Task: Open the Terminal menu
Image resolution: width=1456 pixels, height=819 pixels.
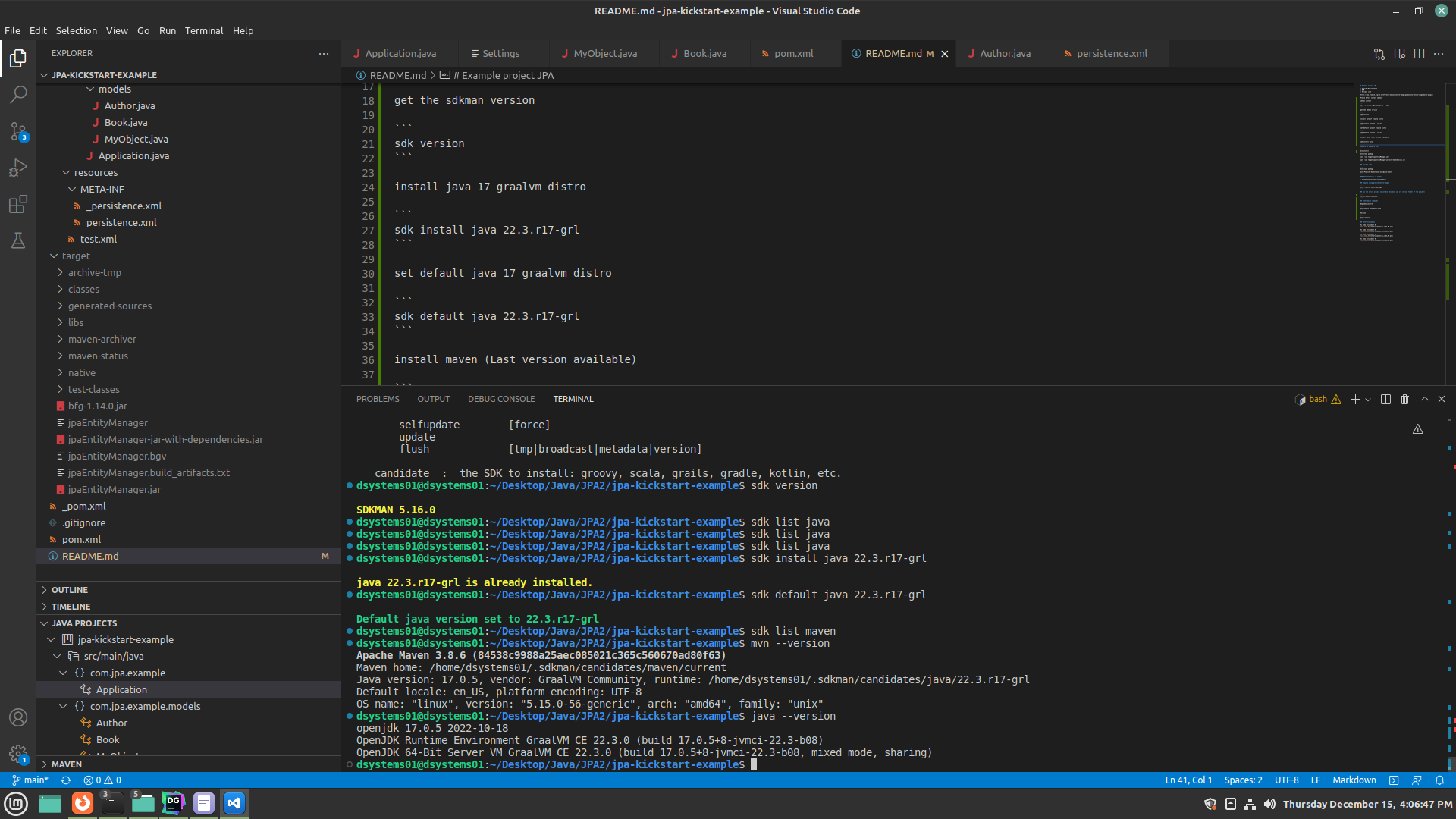Action: click(x=203, y=31)
